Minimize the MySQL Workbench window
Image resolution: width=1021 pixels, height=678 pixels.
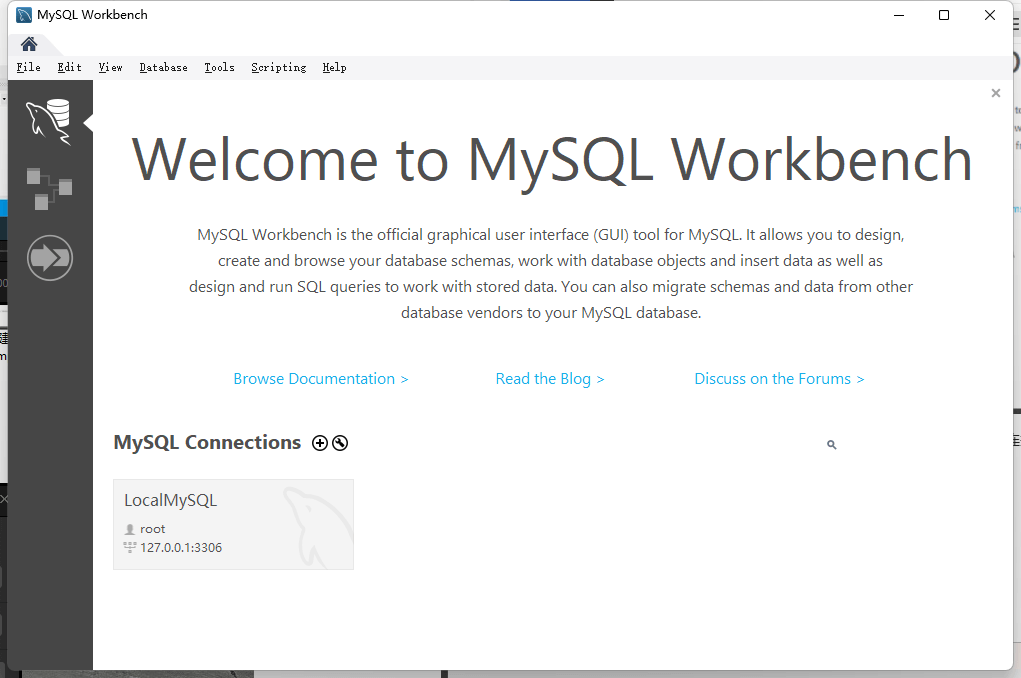(x=899, y=15)
